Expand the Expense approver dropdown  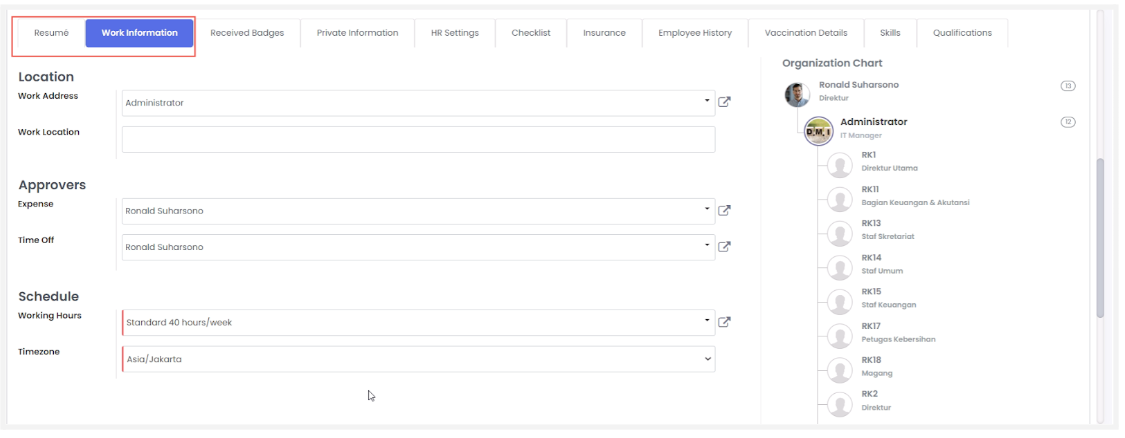pos(707,210)
